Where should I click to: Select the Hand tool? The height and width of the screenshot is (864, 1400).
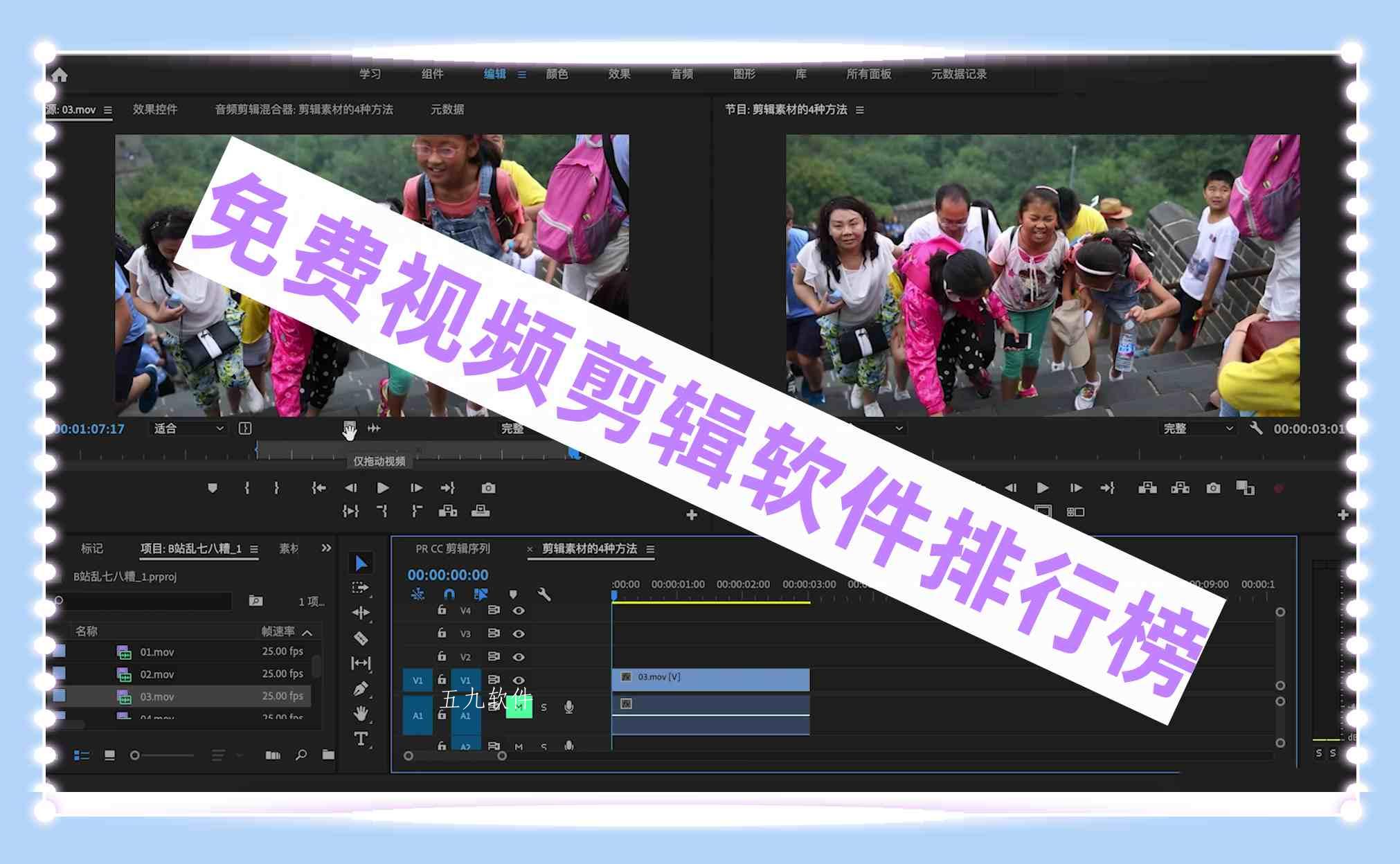361,712
